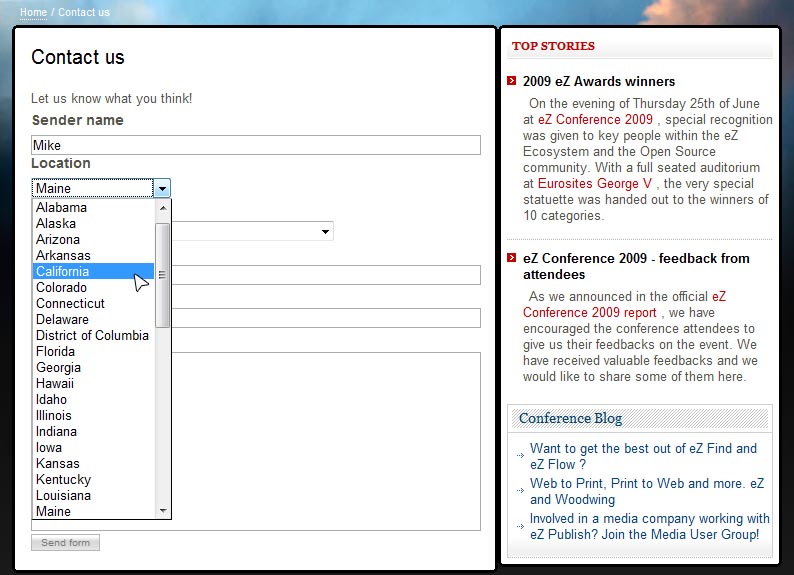Pick District of Columbia option
The image size is (794, 575).
[92, 336]
